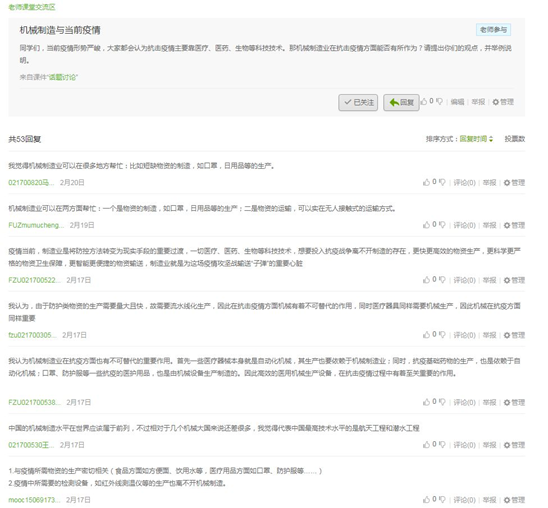Open the user profile FUZmumucheng
This screenshot has width=548, height=508.
(36, 225)
